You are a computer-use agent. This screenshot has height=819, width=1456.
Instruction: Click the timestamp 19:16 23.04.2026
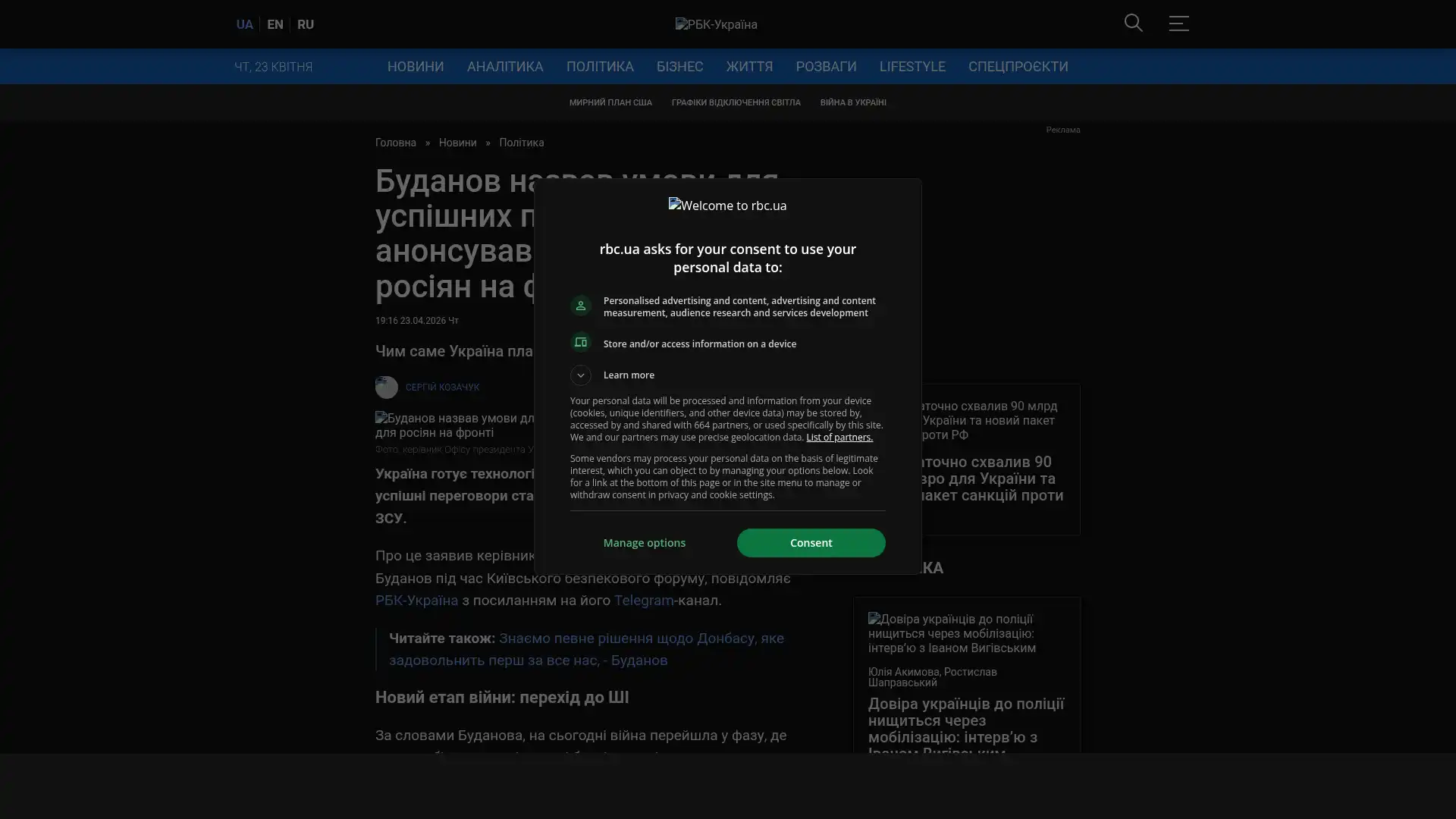(x=417, y=321)
